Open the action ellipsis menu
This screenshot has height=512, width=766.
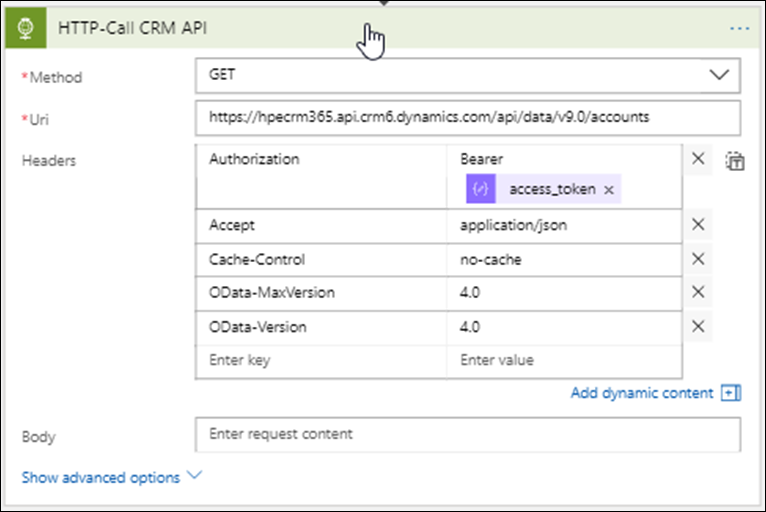coord(739,28)
